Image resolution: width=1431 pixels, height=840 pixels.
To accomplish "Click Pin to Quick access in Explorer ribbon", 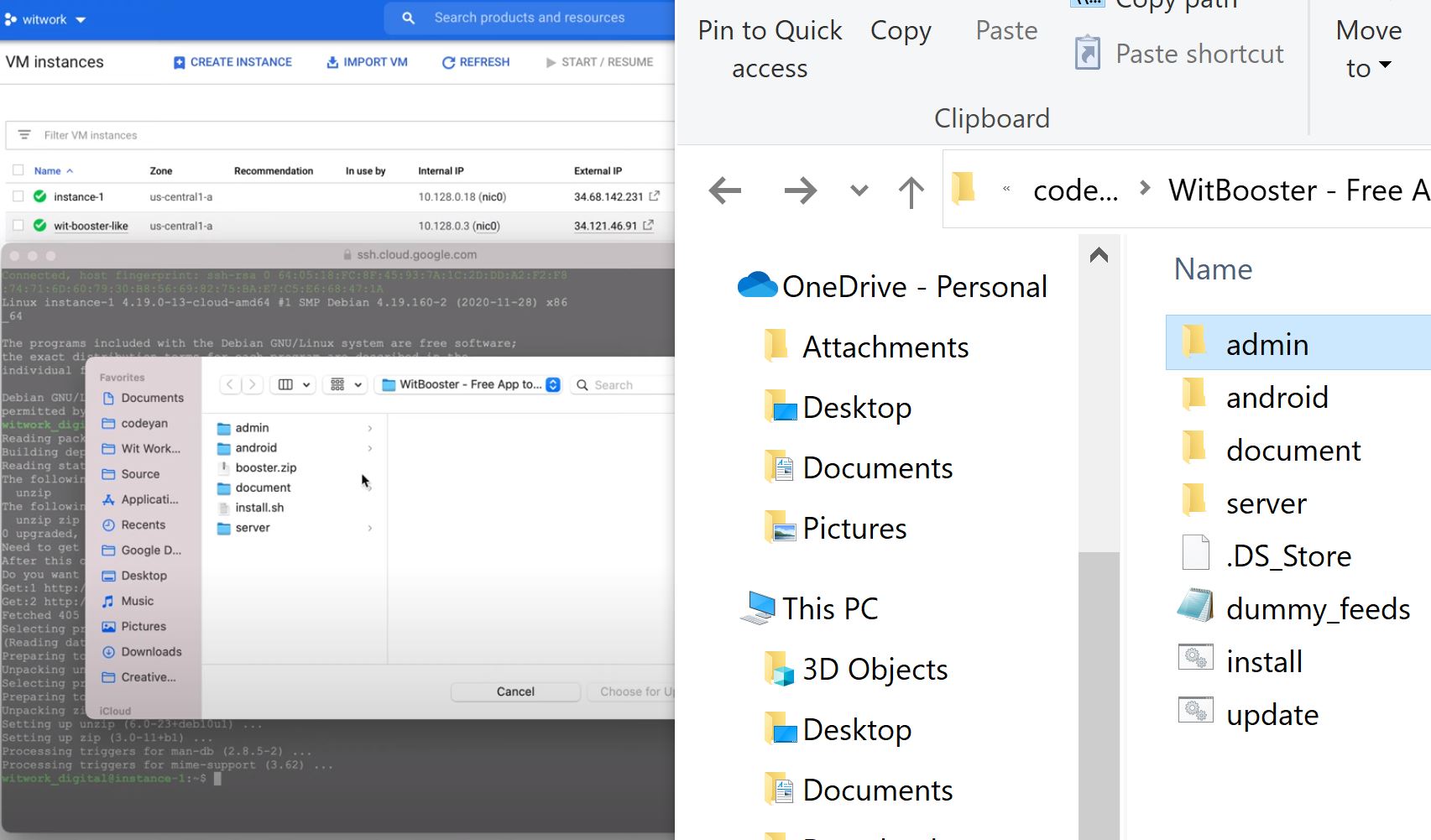I will pos(770,49).
